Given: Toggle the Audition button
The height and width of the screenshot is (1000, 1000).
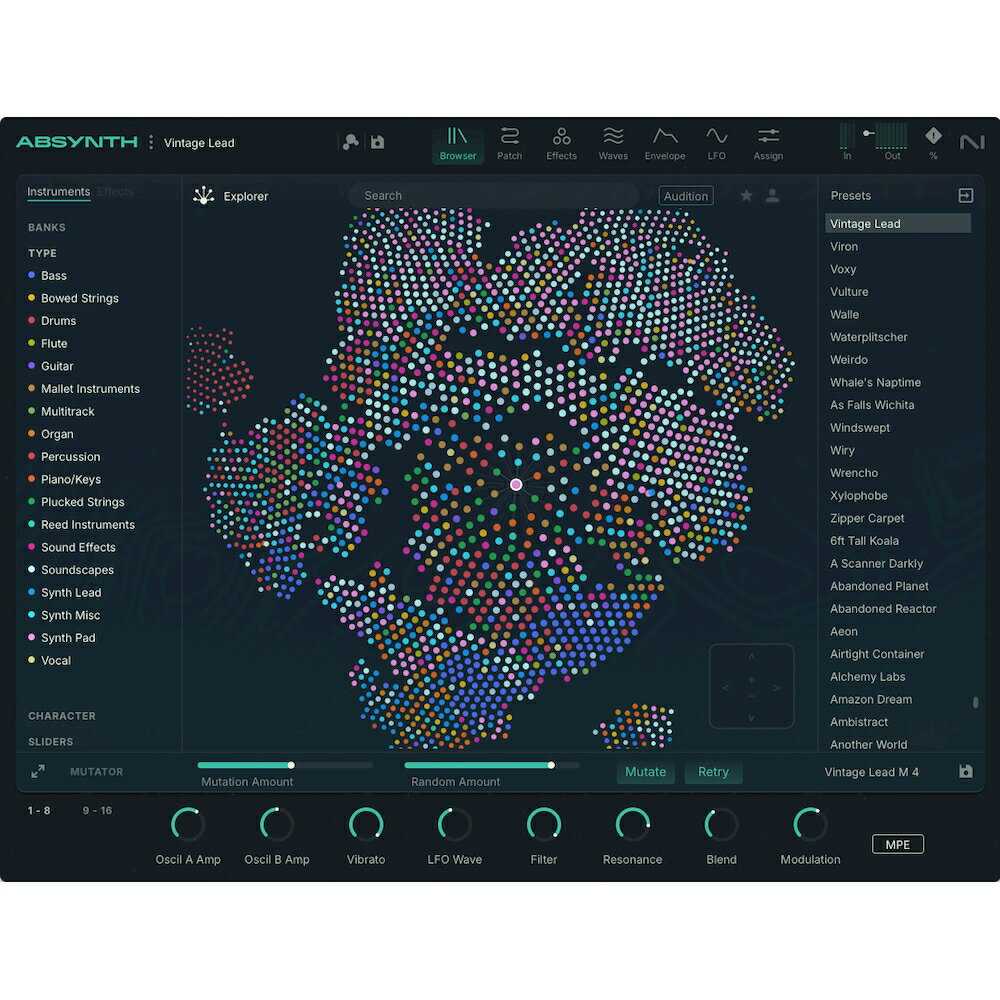Looking at the screenshot, I should point(686,196).
